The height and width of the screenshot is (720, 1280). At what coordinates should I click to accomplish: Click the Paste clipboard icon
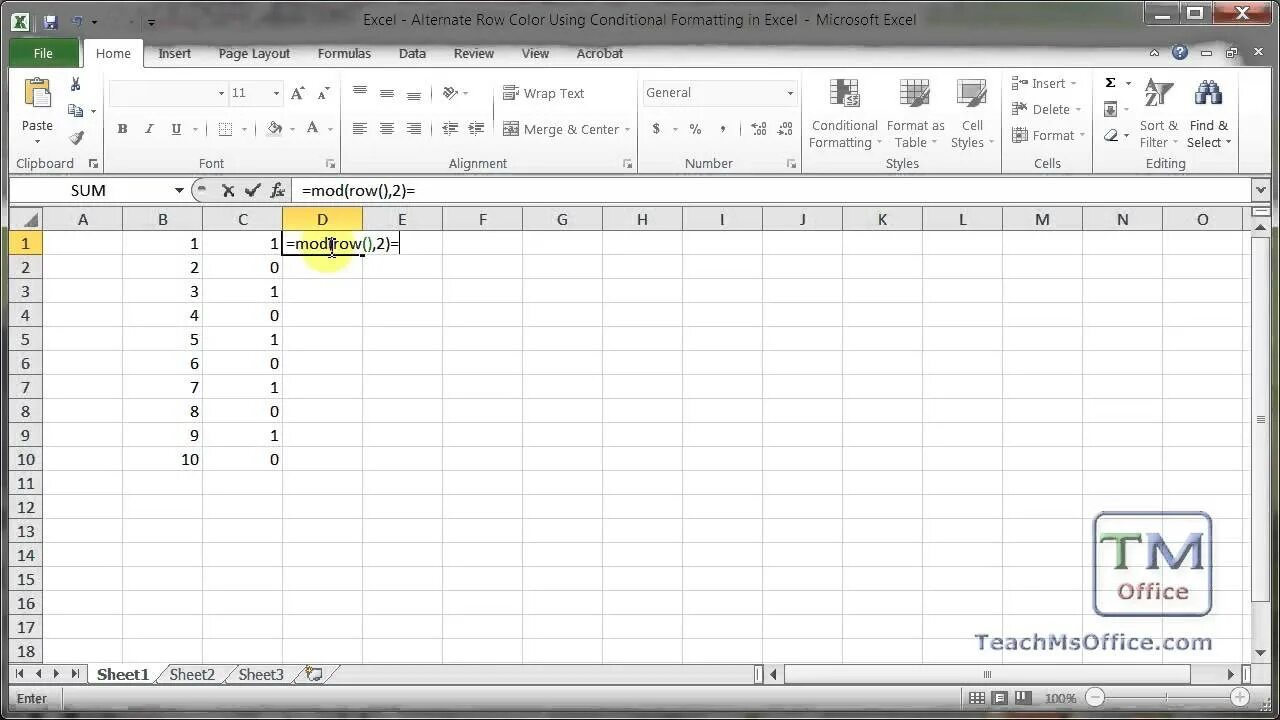37,94
